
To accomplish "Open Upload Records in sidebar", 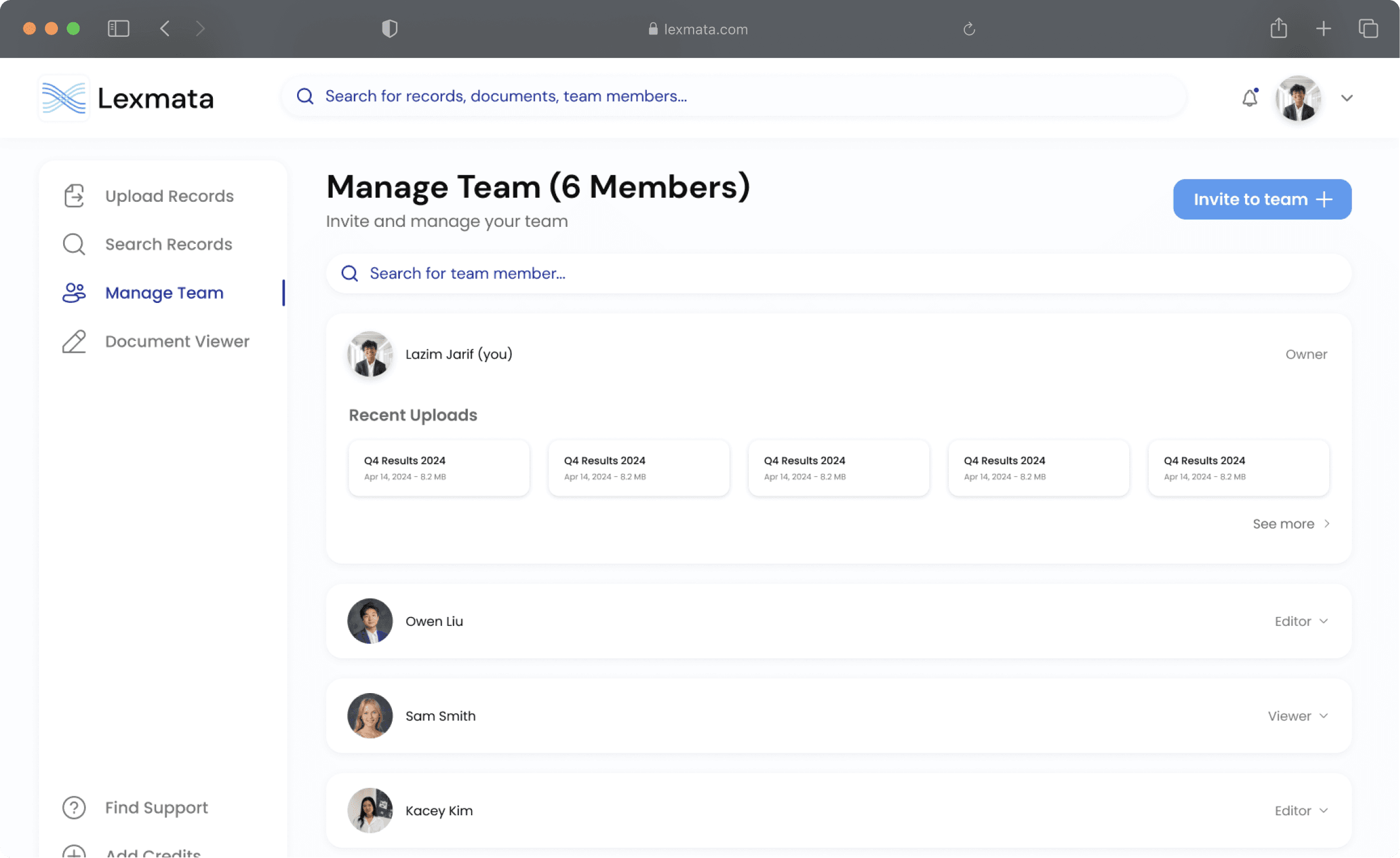I will coord(169,196).
